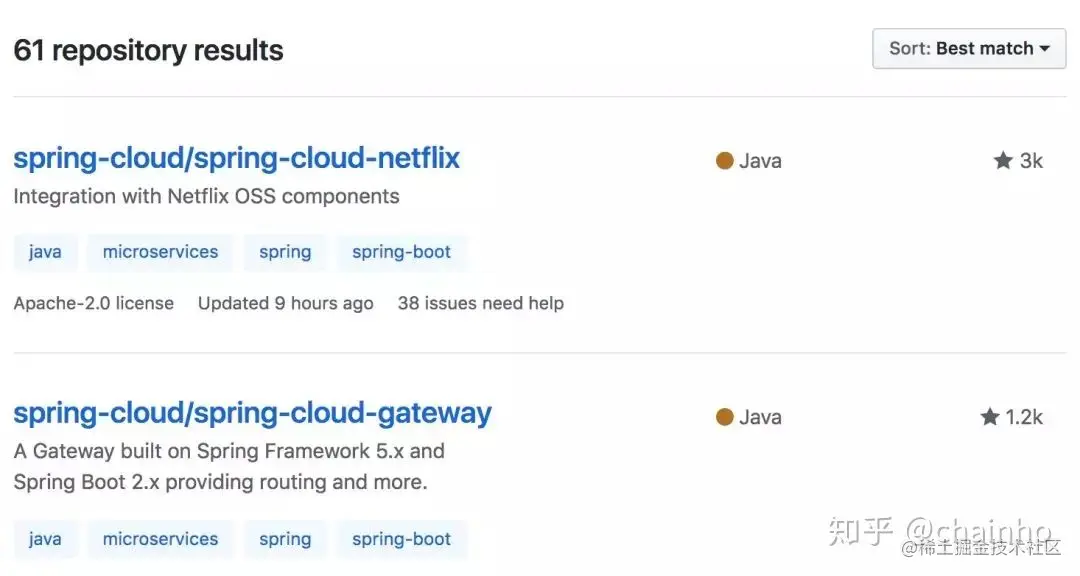This screenshot has height=576, width=1080.
Task: Open spring-cloud/spring-cloud-gateway repository link
Action: 252,413
